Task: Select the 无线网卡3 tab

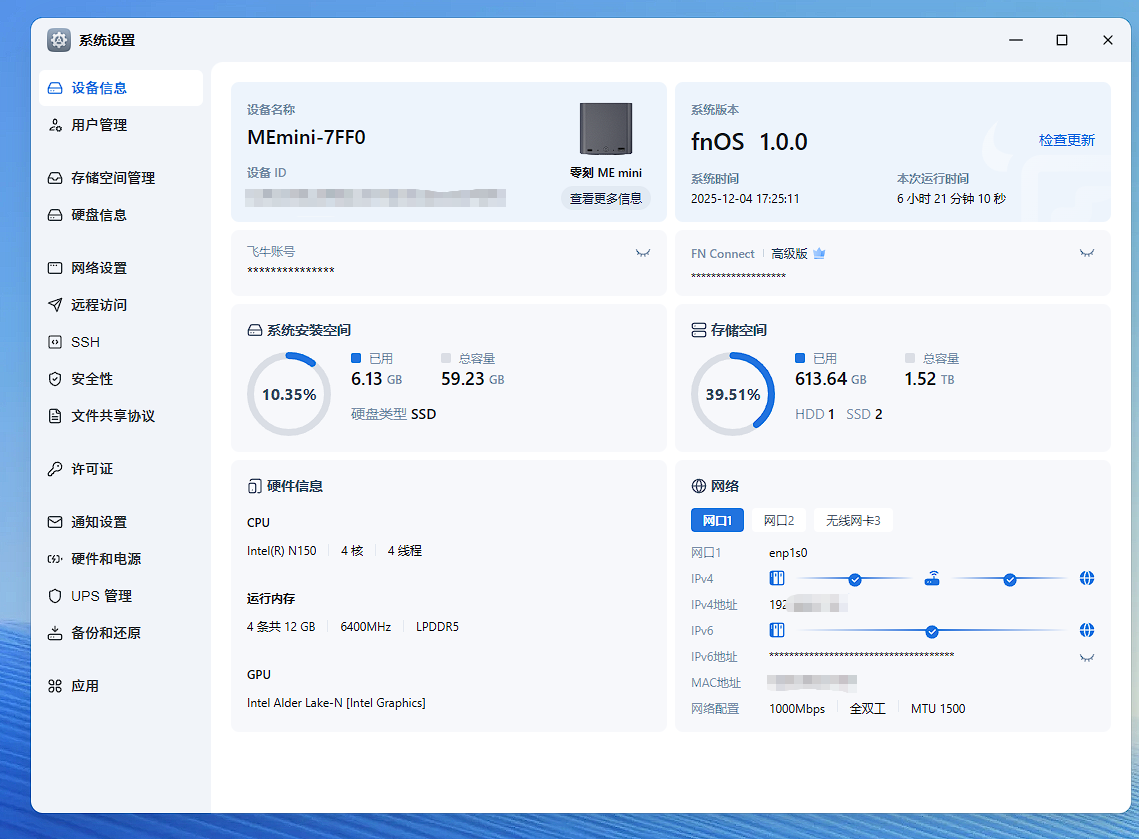Action: pyautogui.click(x=852, y=520)
